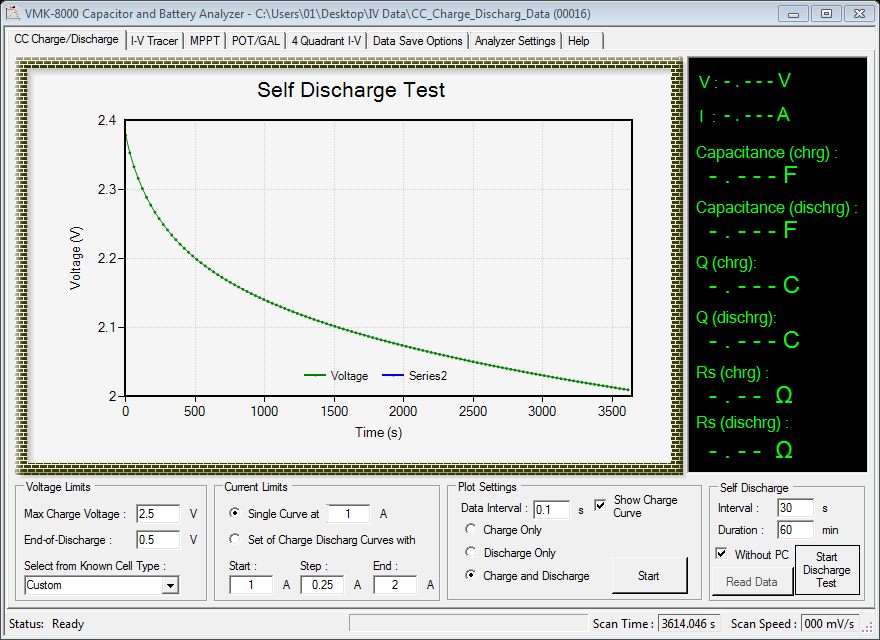
Task: Click the Status: Ready text
Action: click(47, 624)
